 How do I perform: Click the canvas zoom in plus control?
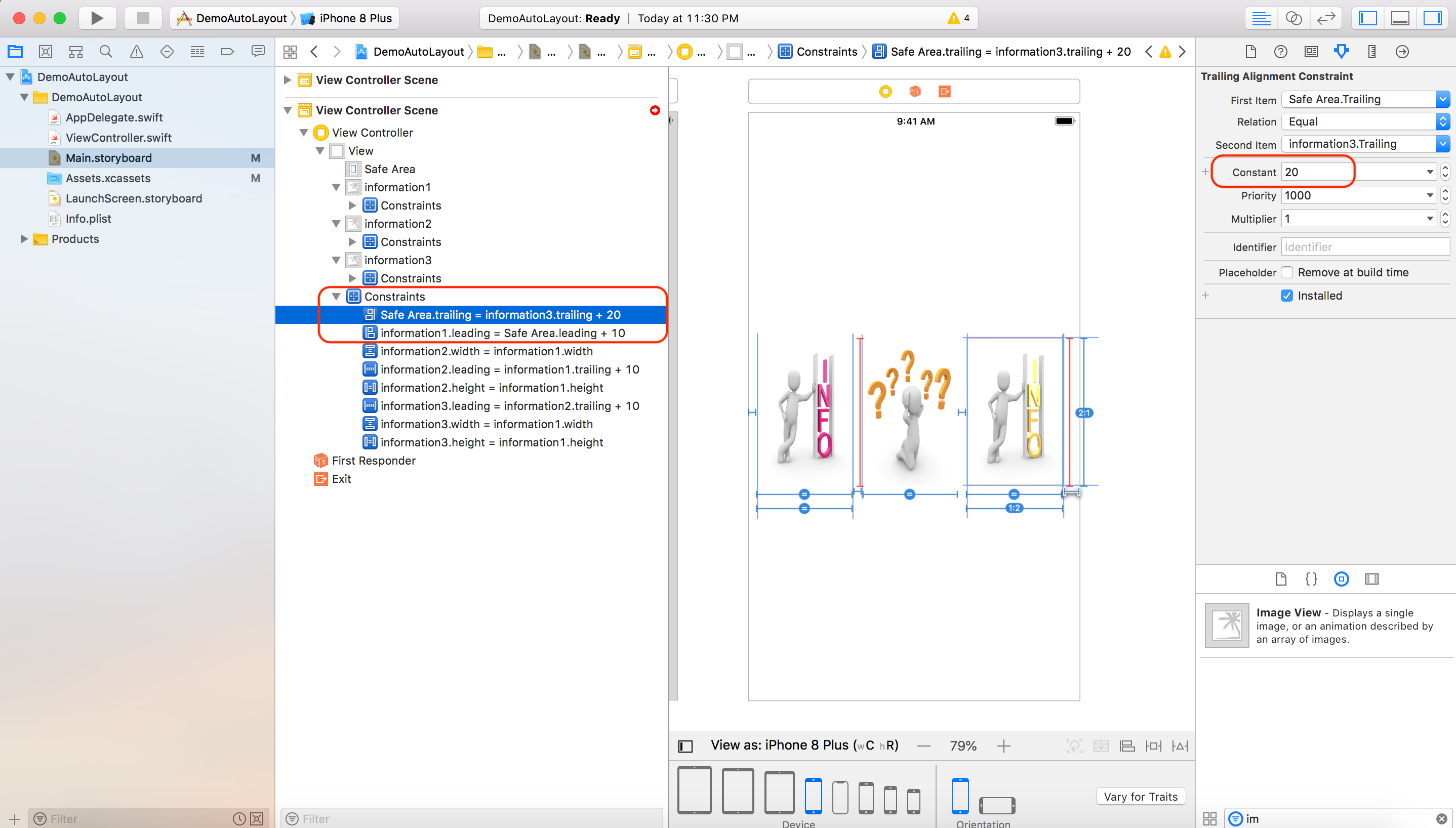1004,745
